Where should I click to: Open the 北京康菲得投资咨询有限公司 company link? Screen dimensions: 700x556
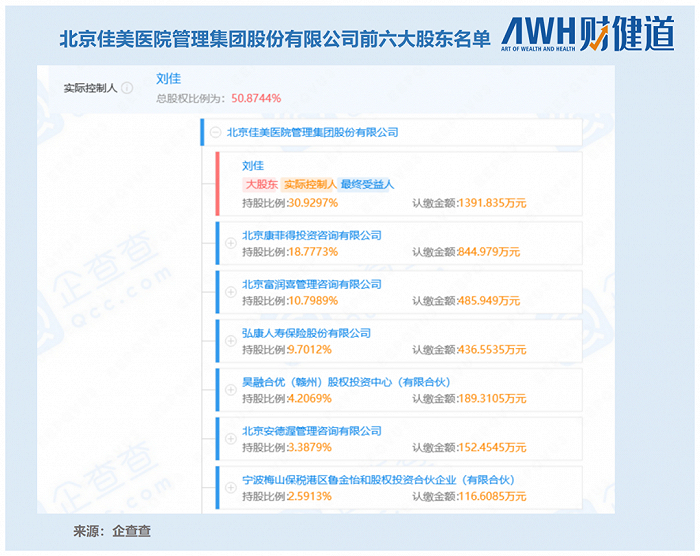pos(312,235)
